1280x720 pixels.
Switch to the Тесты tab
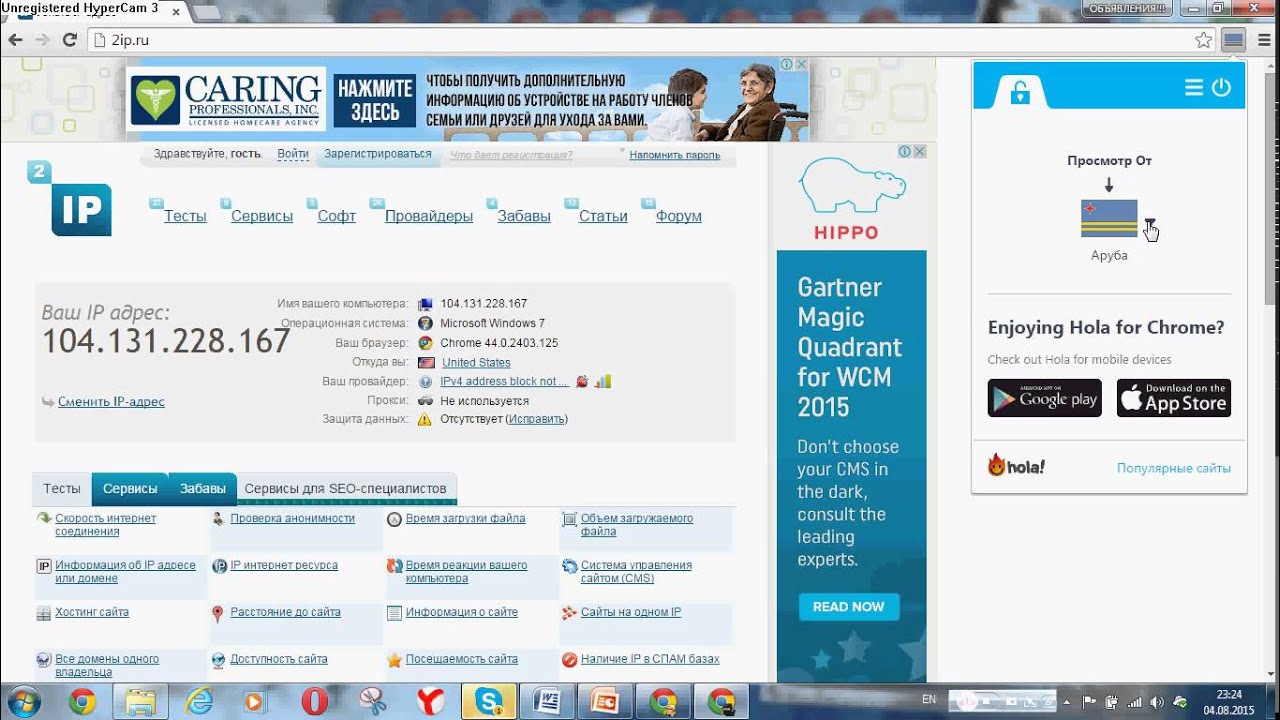point(62,488)
